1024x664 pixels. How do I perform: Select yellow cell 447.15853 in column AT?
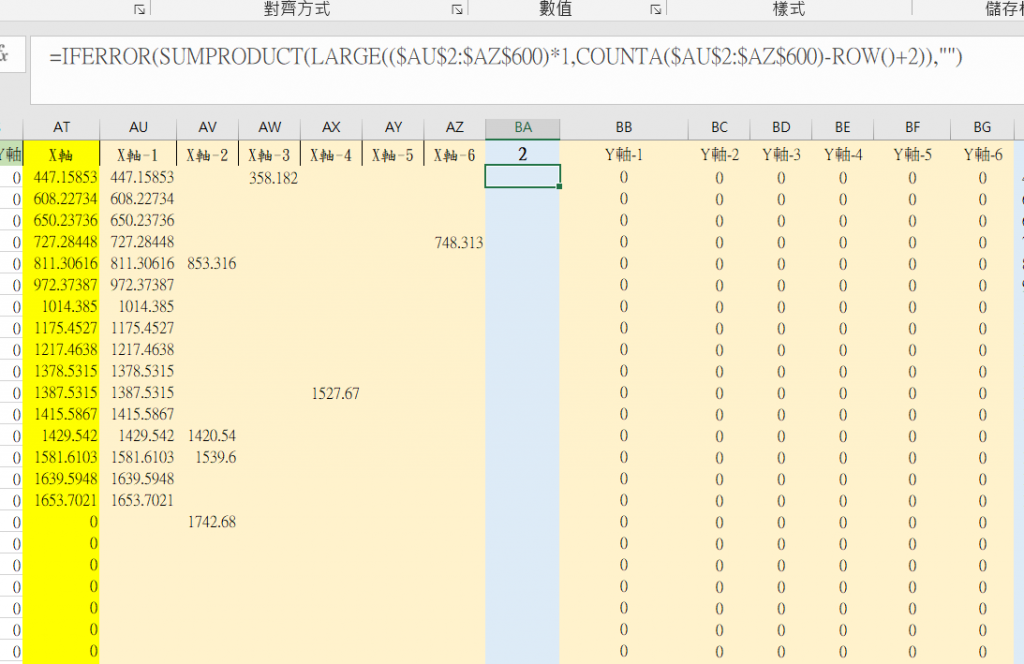[61, 178]
